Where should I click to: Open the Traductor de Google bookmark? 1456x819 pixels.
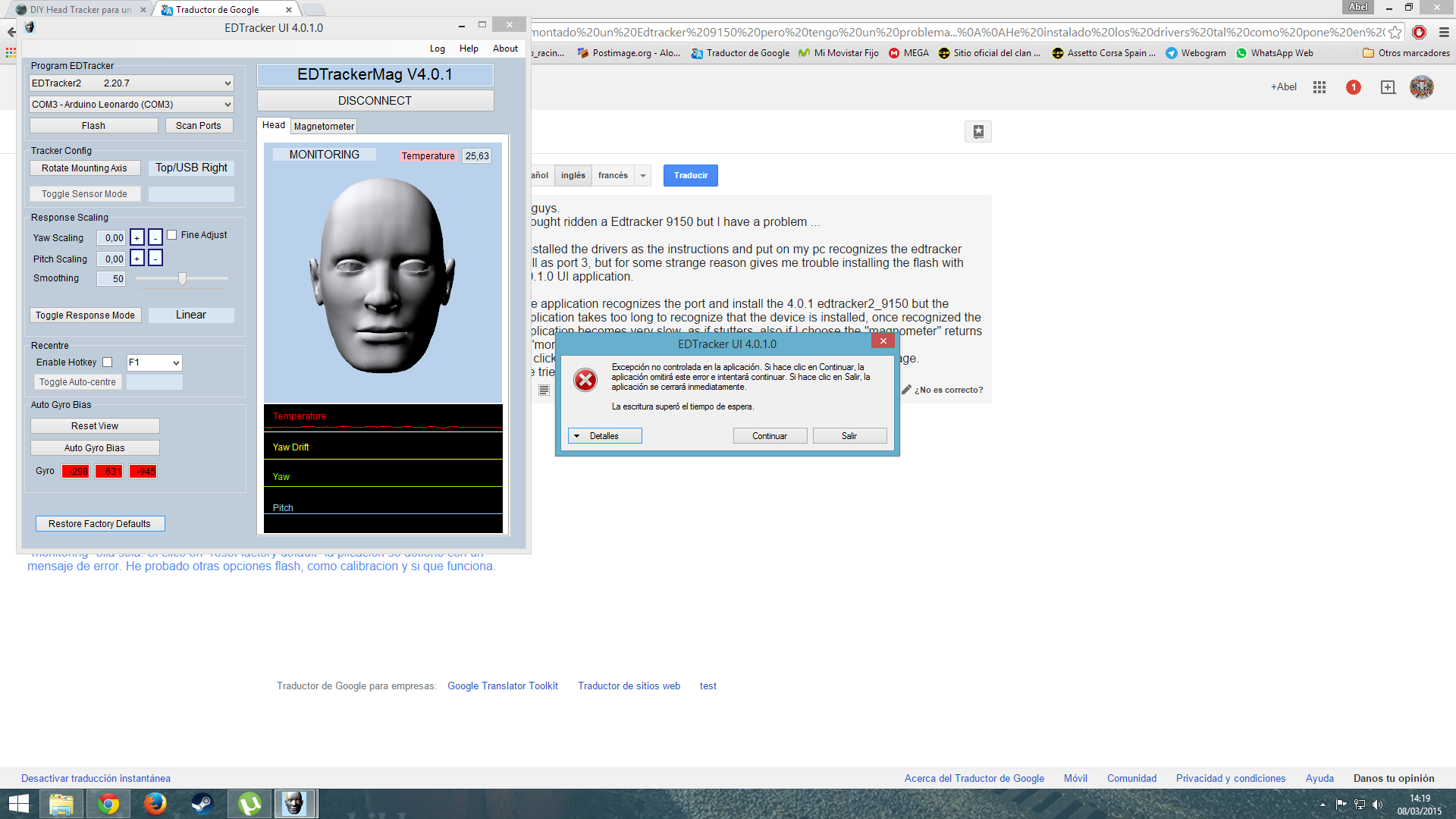(x=740, y=53)
